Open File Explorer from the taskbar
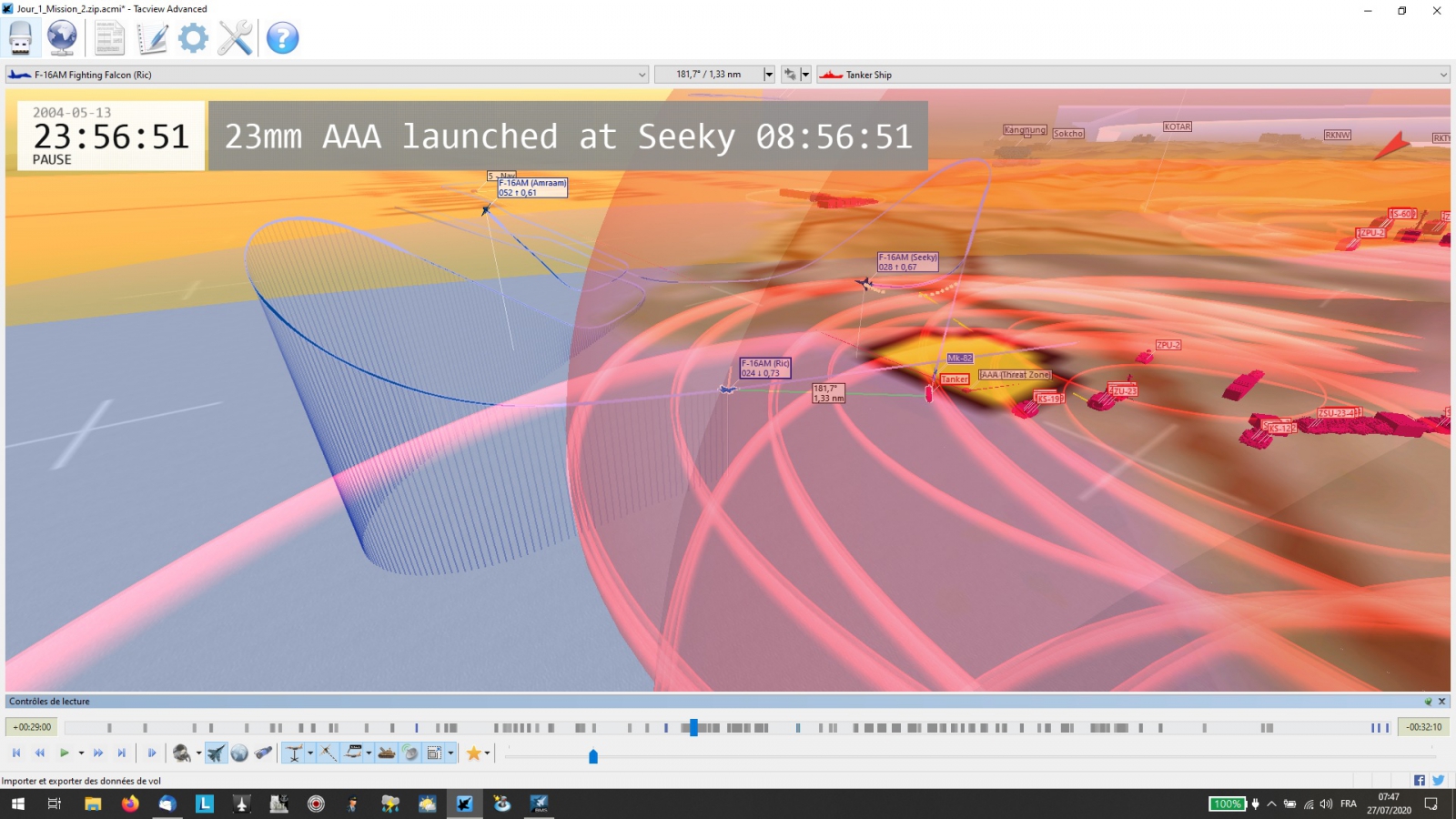The width and height of the screenshot is (1456, 819). pos(93,804)
